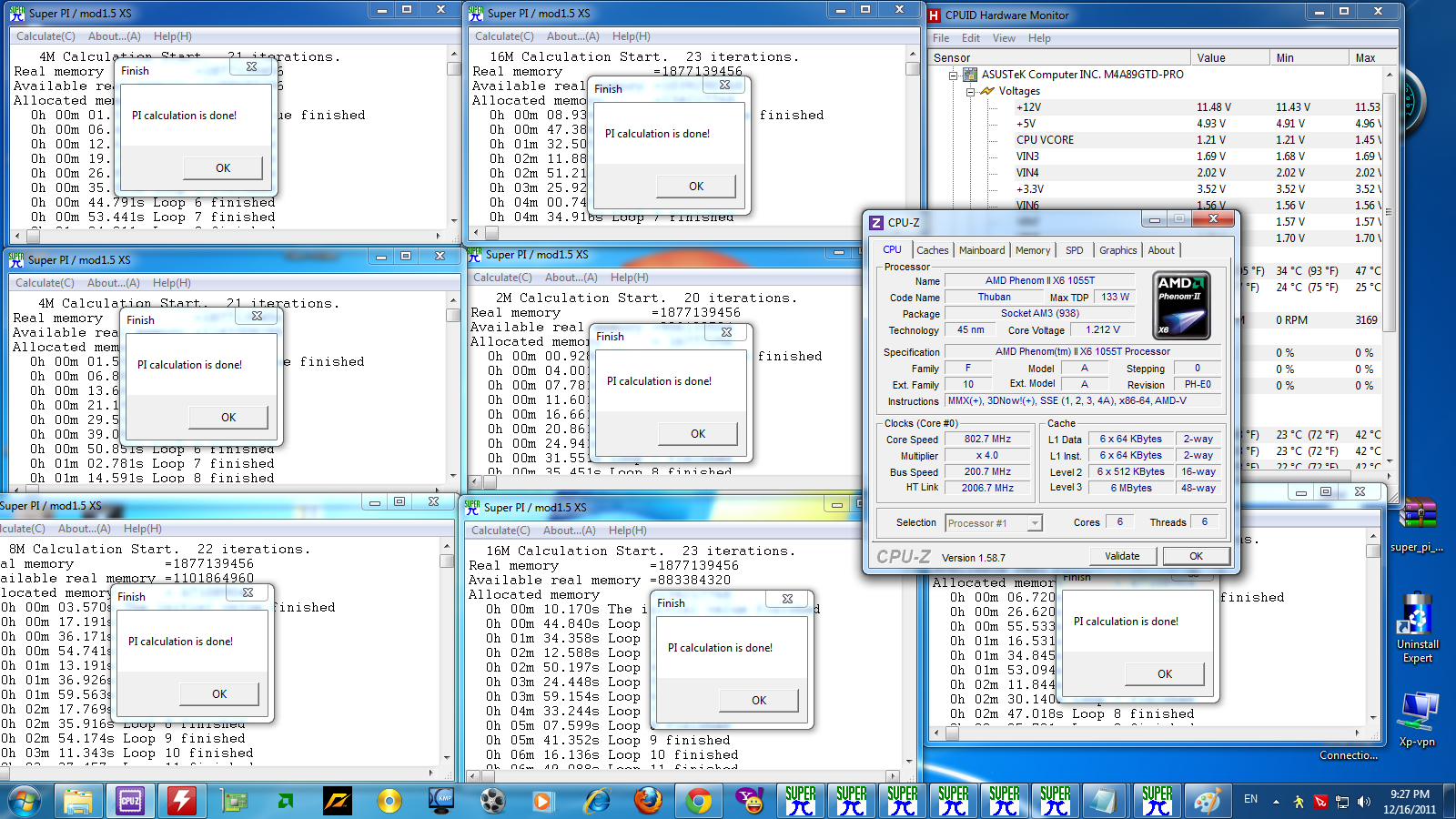Screen dimensions: 1456x819
Task: Select the CPU VCORE sensor row
Action: [1199, 140]
